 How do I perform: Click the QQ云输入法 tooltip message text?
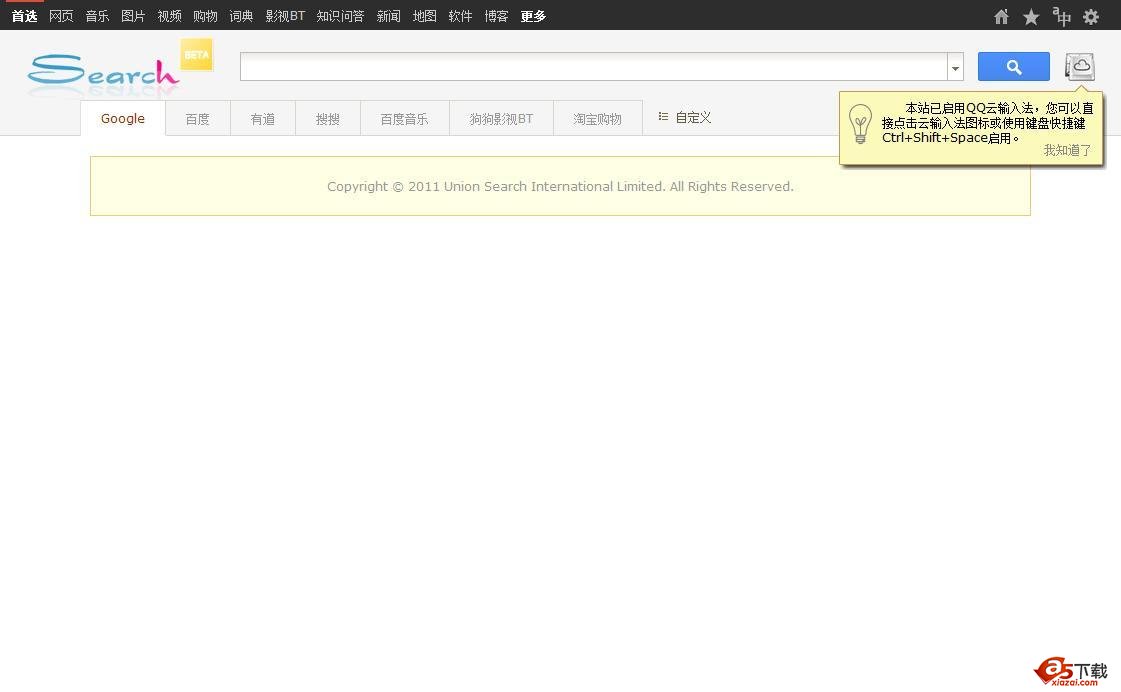tap(987, 123)
